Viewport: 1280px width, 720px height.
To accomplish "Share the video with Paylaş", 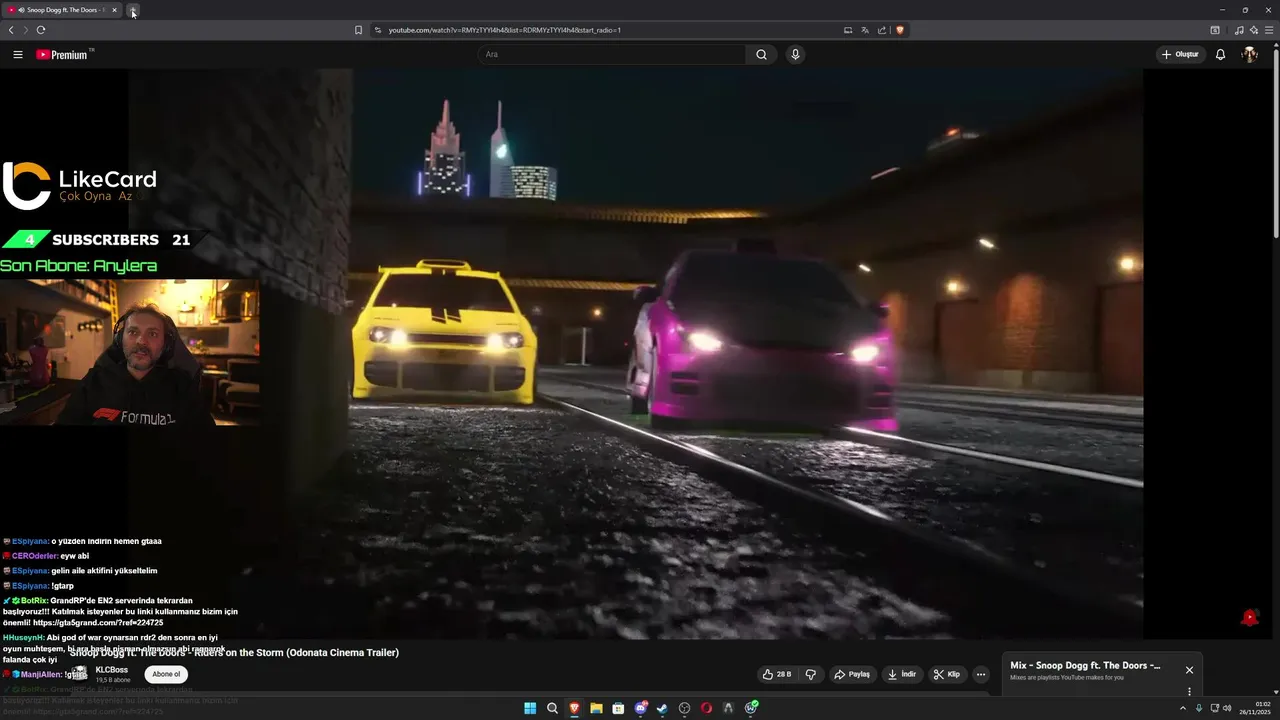I will [853, 674].
